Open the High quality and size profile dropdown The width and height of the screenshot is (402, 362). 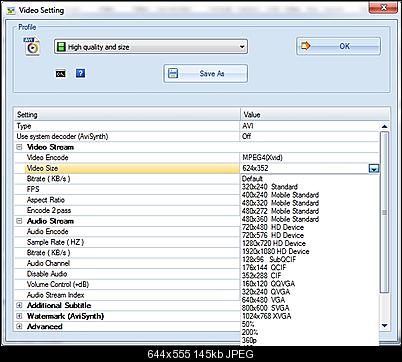[151, 47]
